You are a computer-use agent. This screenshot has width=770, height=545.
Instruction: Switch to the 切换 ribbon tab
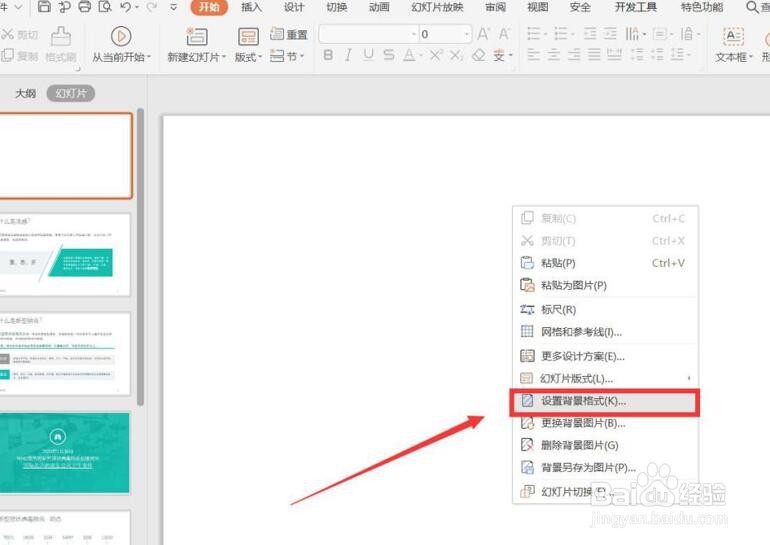336,7
